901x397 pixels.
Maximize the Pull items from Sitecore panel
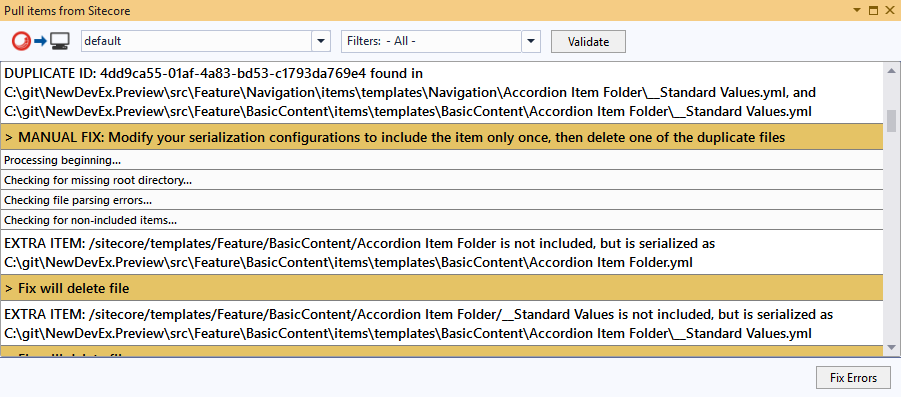pos(873,10)
